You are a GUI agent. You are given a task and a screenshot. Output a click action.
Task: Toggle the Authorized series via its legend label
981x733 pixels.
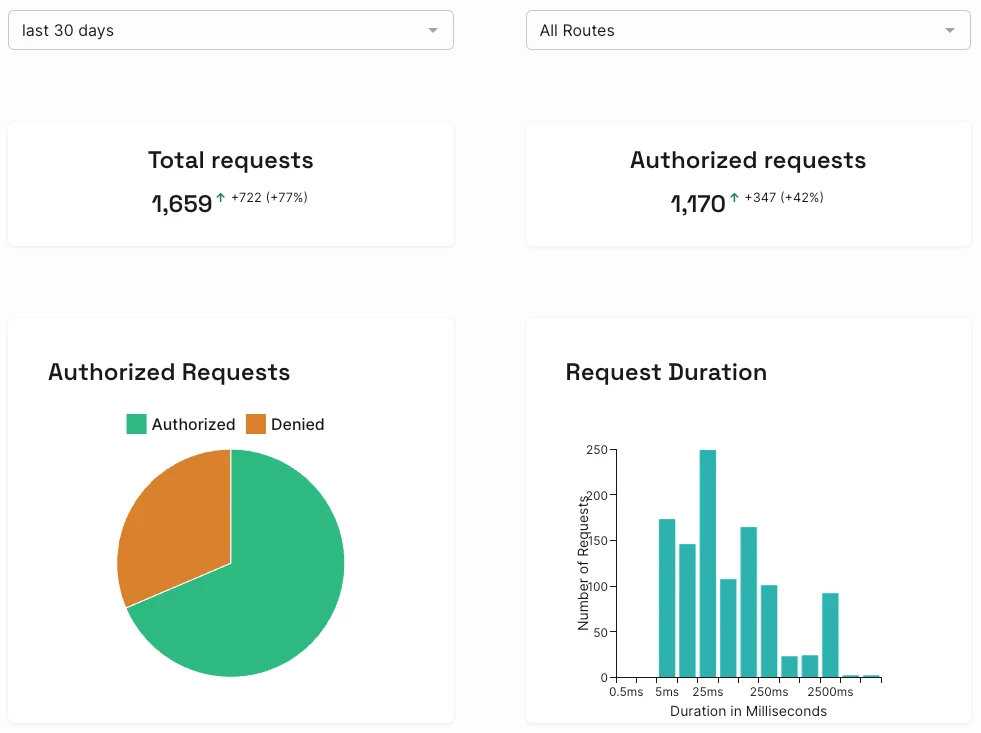(193, 424)
